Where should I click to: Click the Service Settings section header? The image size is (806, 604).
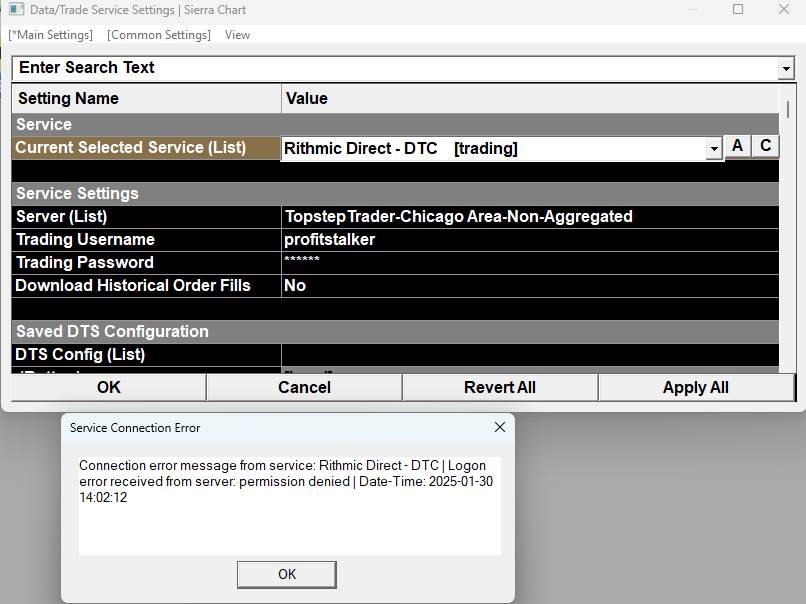coord(395,194)
